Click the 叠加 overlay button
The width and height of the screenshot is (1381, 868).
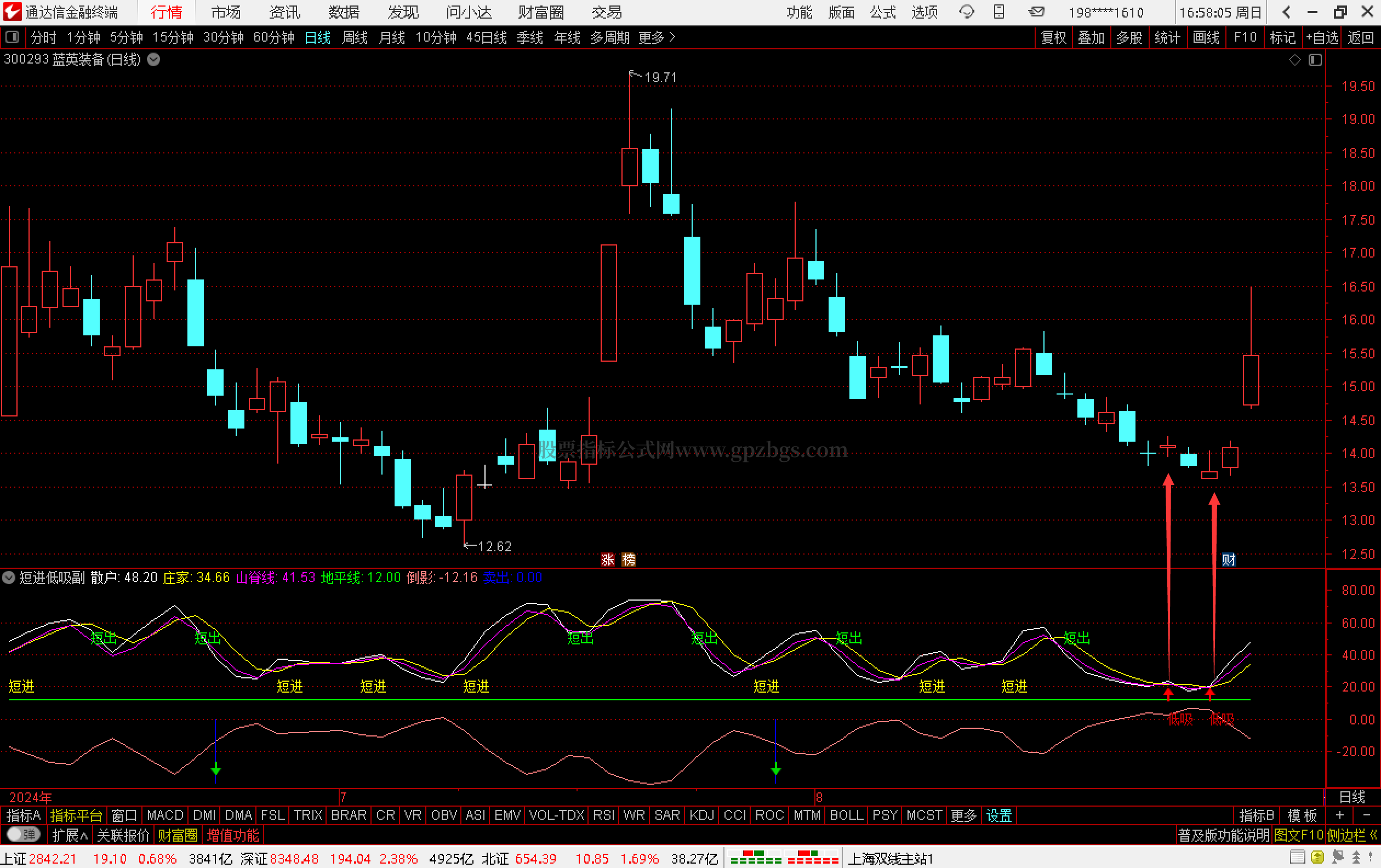pyautogui.click(x=1091, y=37)
